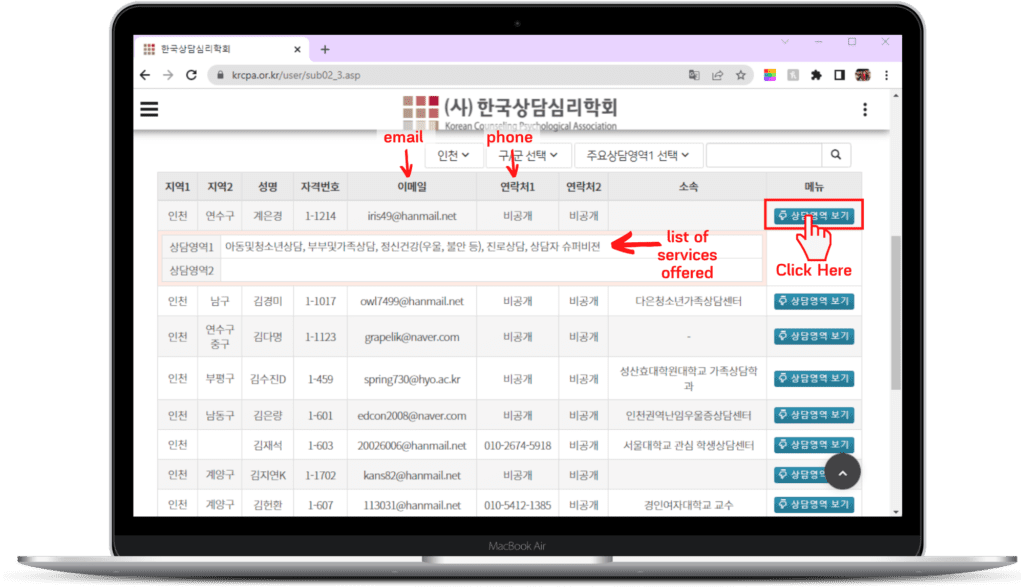Click the scroll-to-top round button
1024x587 pixels.
pyautogui.click(x=842, y=473)
